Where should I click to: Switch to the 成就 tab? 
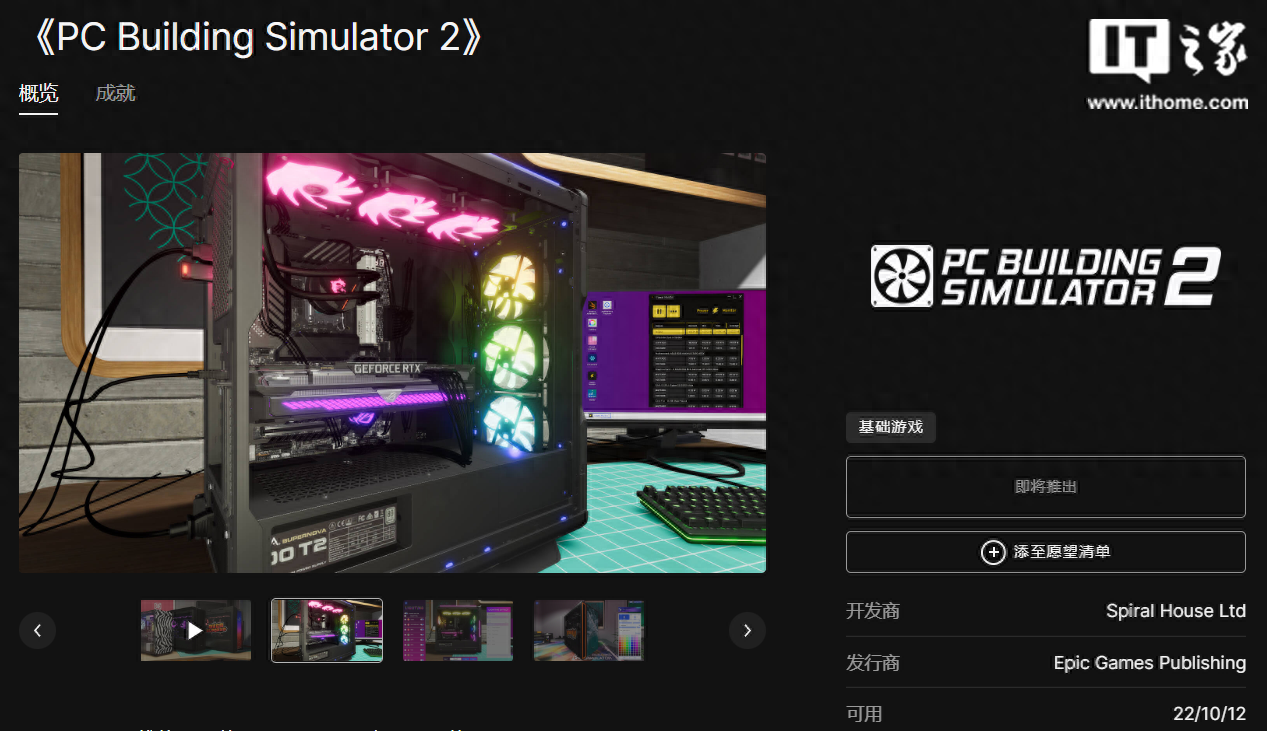pos(114,94)
